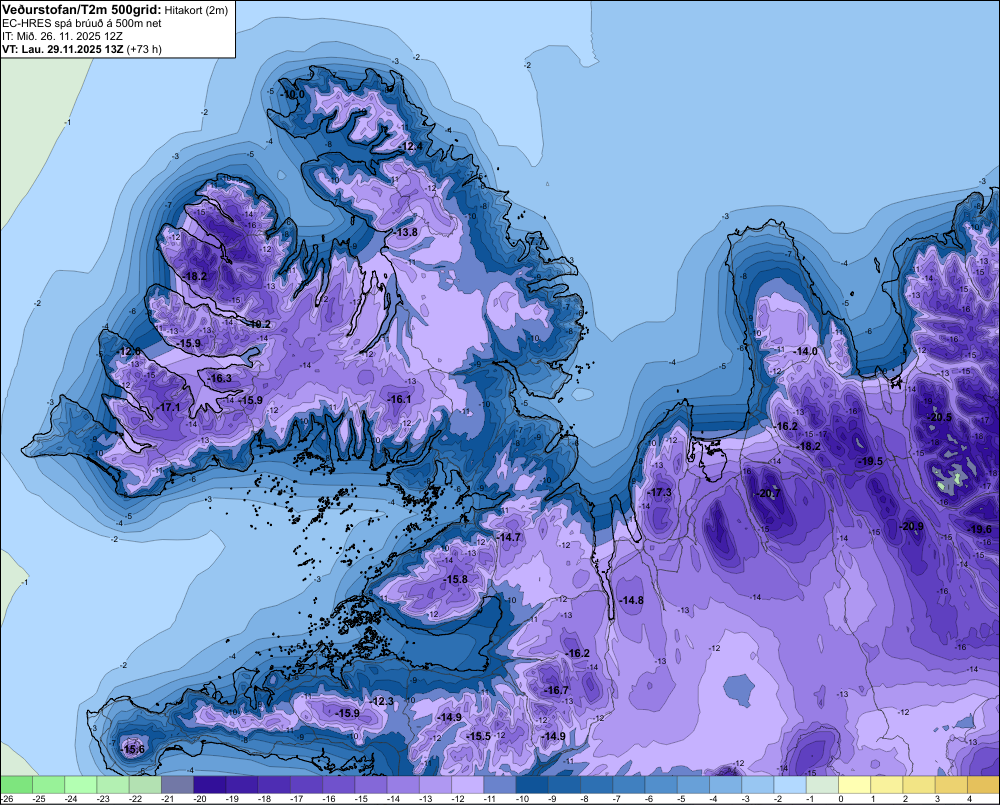Viewport: 1000px width, 805px height.
Task: Select the legend swatch above -16
Action: tap(339, 785)
